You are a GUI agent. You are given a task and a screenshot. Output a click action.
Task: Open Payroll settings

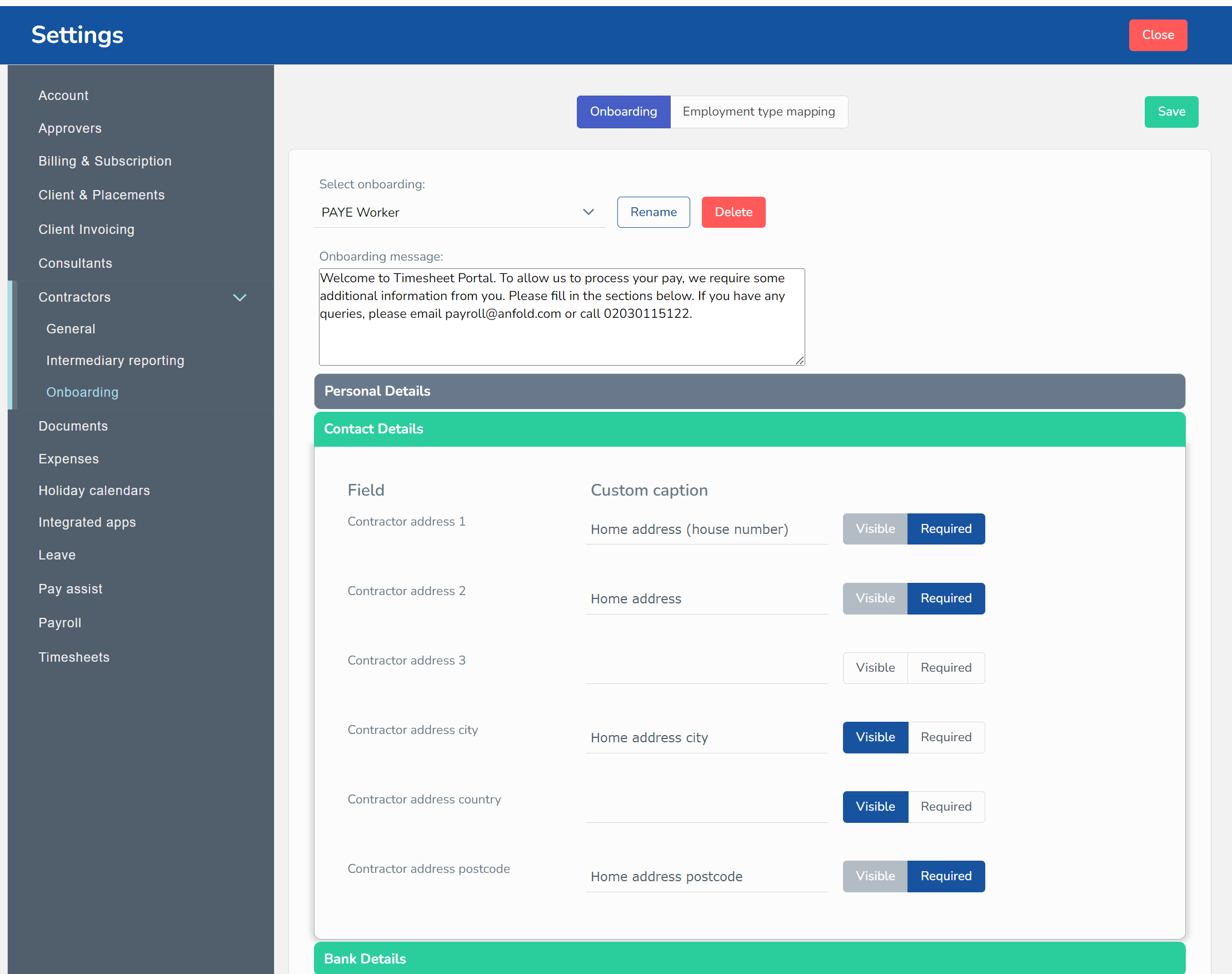pos(60,623)
